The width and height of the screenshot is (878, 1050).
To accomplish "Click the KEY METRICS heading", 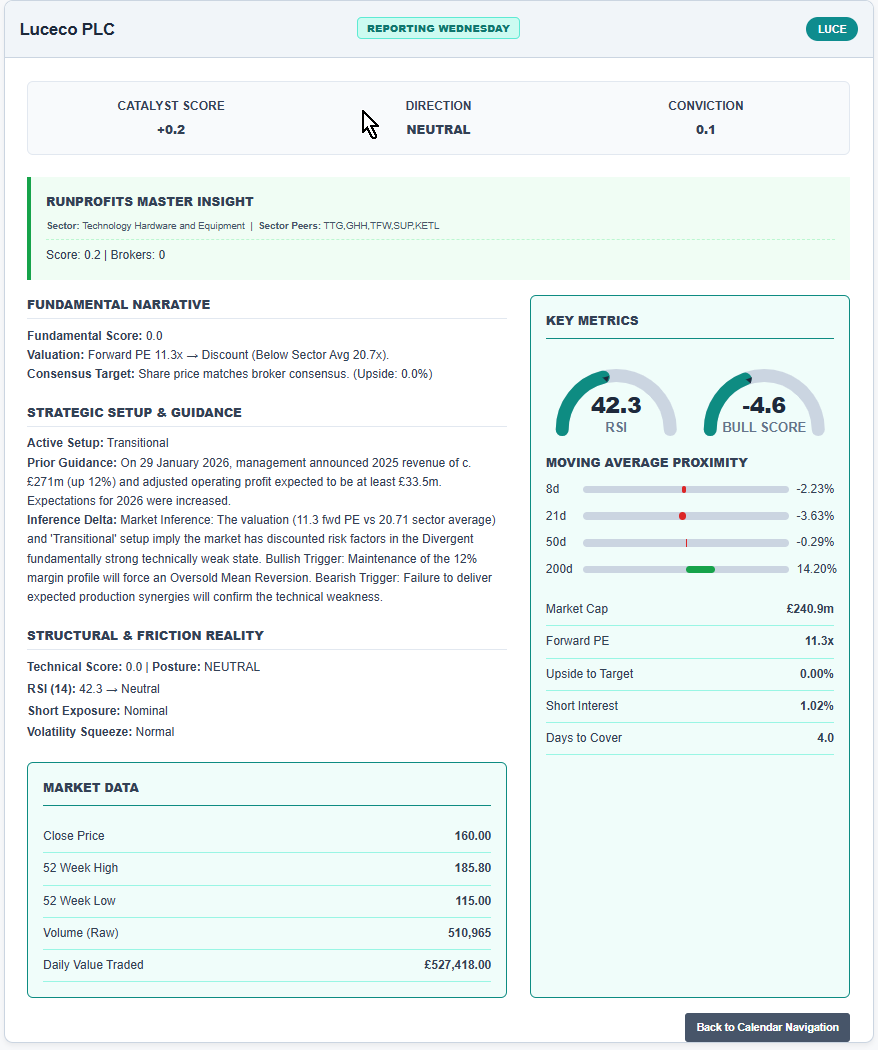I will (x=592, y=321).
